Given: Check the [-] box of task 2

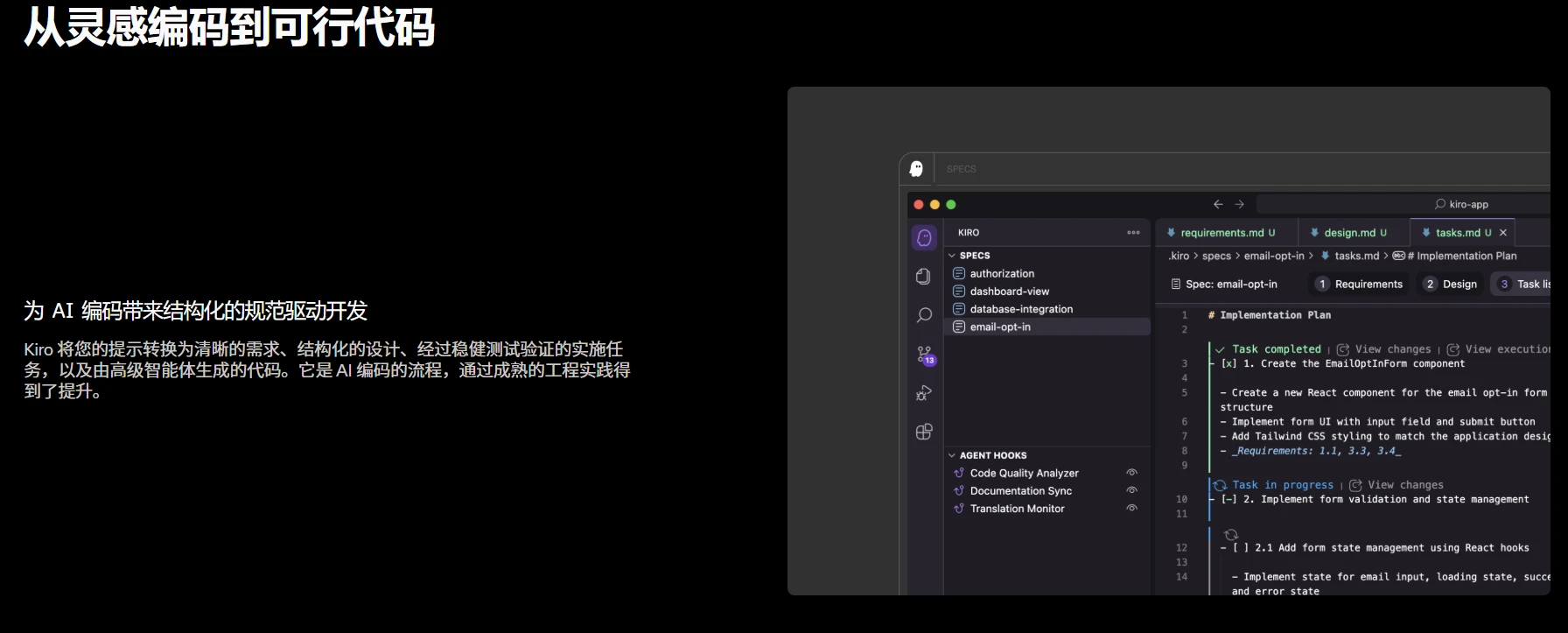Looking at the screenshot, I should tap(1228, 500).
